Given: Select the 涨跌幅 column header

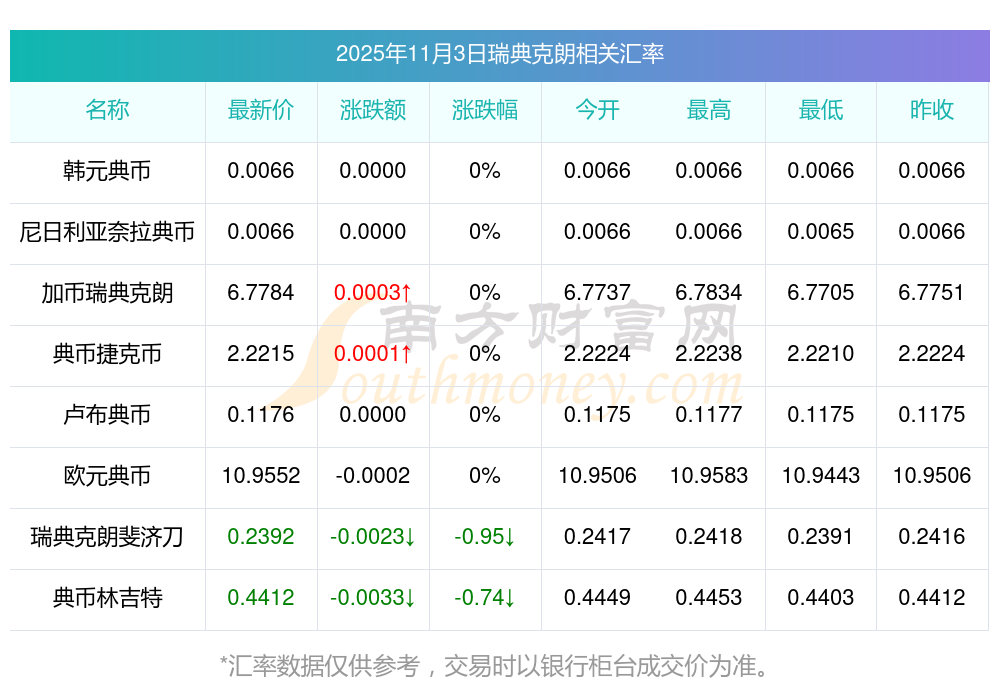Looking at the screenshot, I should point(485,111).
